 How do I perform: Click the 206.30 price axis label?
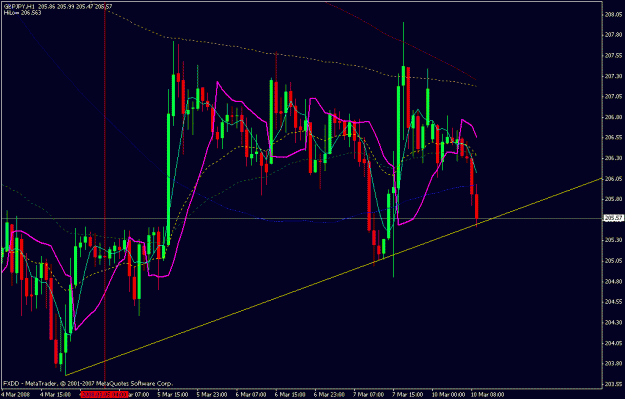613,158
